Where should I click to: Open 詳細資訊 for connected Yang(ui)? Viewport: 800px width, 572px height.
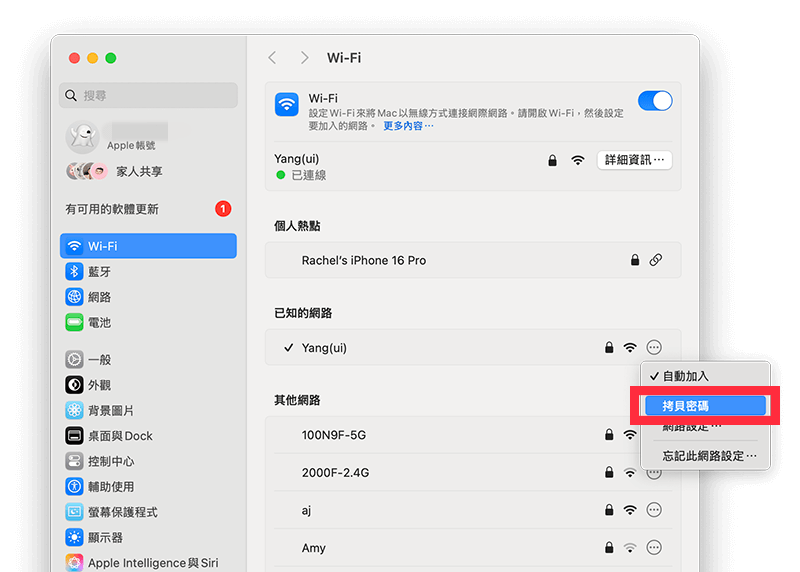click(x=635, y=160)
